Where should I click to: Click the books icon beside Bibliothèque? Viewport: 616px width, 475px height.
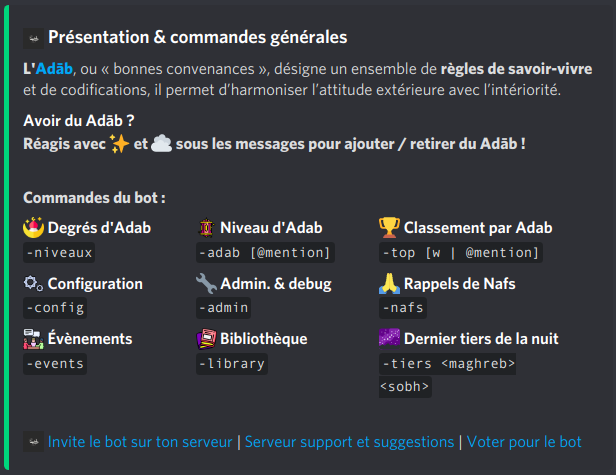[207, 339]
